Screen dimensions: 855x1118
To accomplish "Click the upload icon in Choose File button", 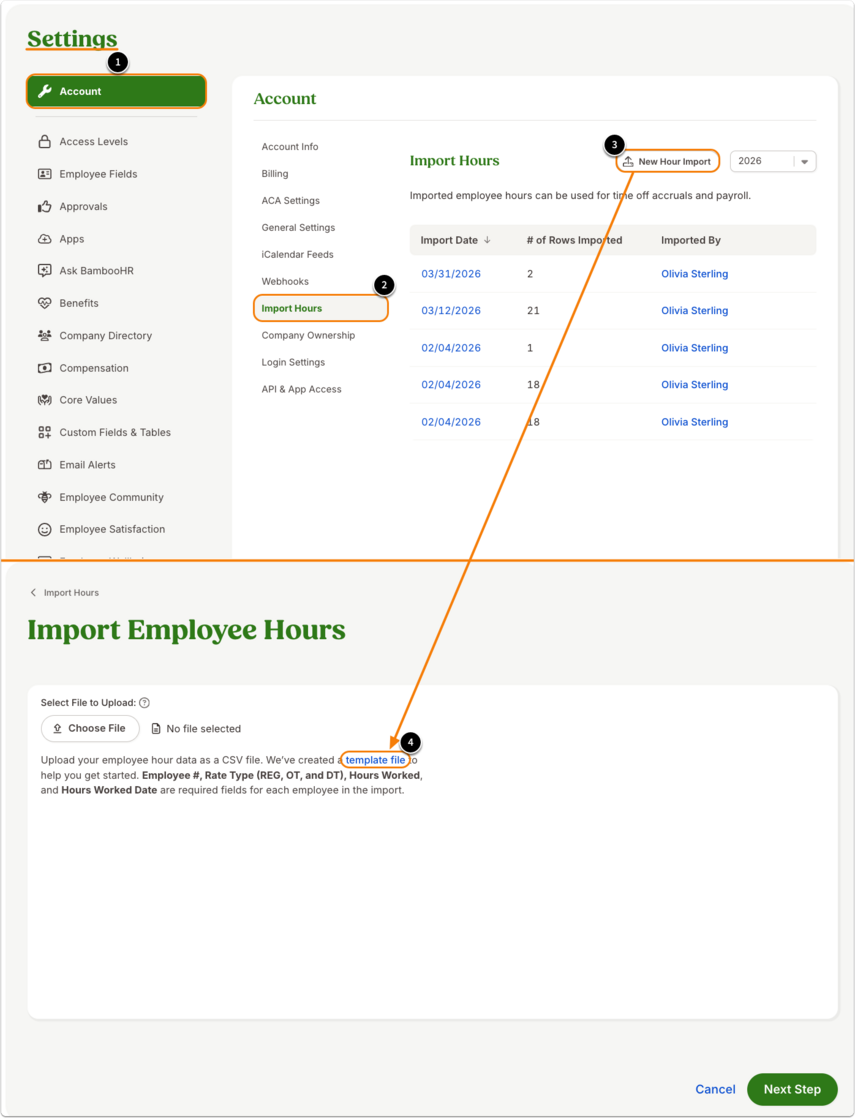I will point(58,729).
